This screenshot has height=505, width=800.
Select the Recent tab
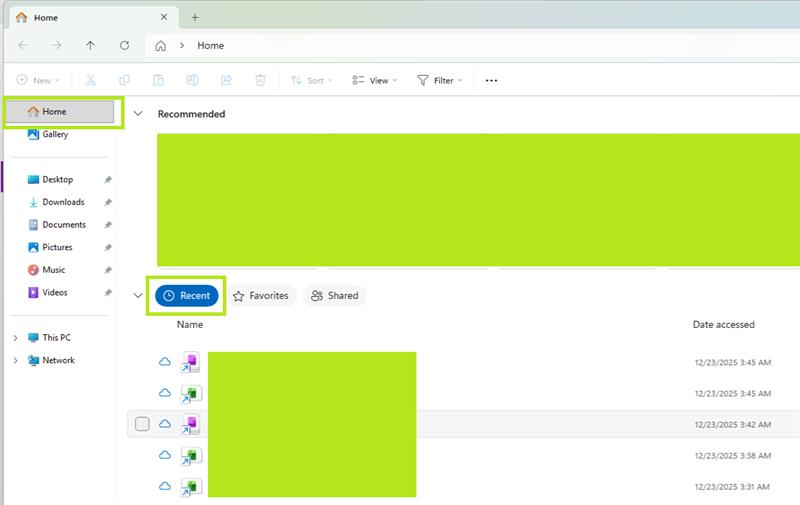click(x=187, y=296)
